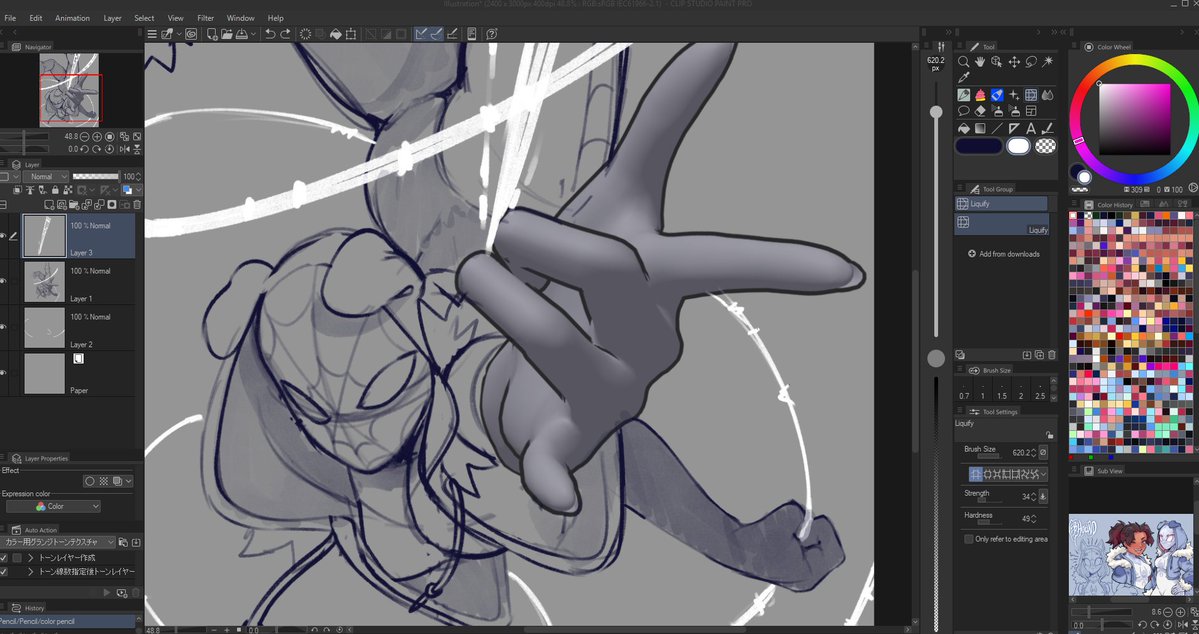Open the Window menu

240,18
